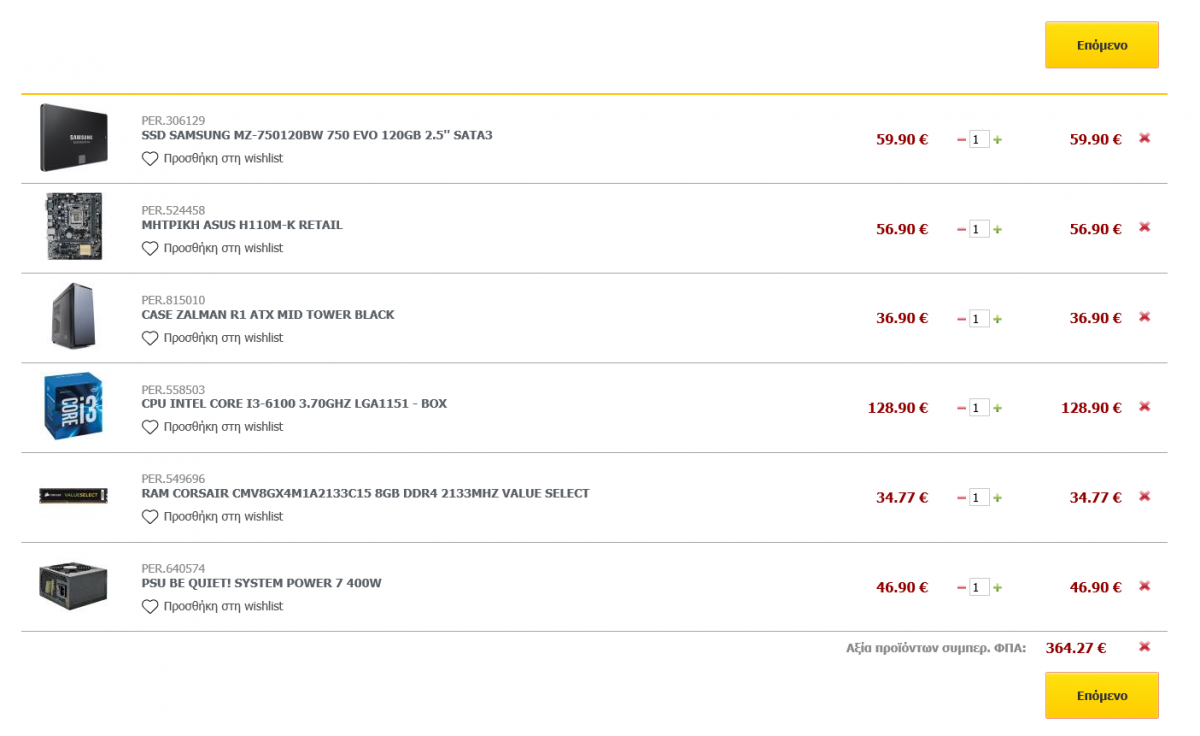
Task: Remove the Zalman R1 case item
Action: click(1145, 317)
